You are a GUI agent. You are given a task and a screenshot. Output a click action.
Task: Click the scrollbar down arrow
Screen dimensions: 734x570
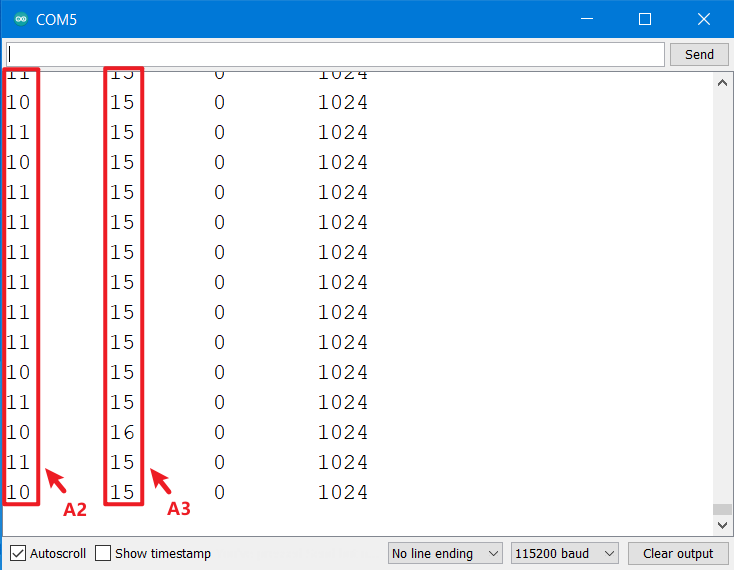pyautogui.click(x=722, y=525)
